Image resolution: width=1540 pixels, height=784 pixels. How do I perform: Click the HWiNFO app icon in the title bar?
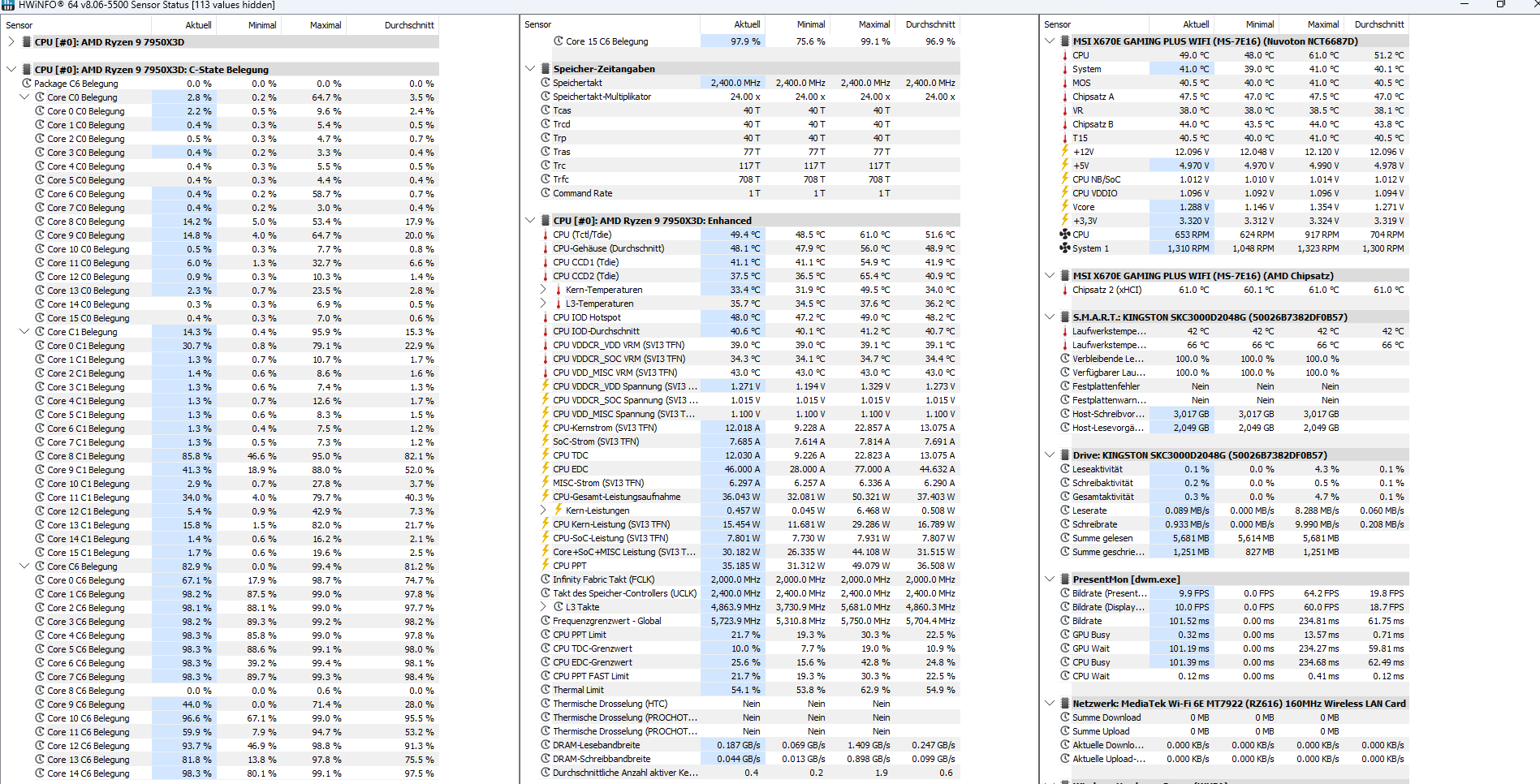(8, 5)
